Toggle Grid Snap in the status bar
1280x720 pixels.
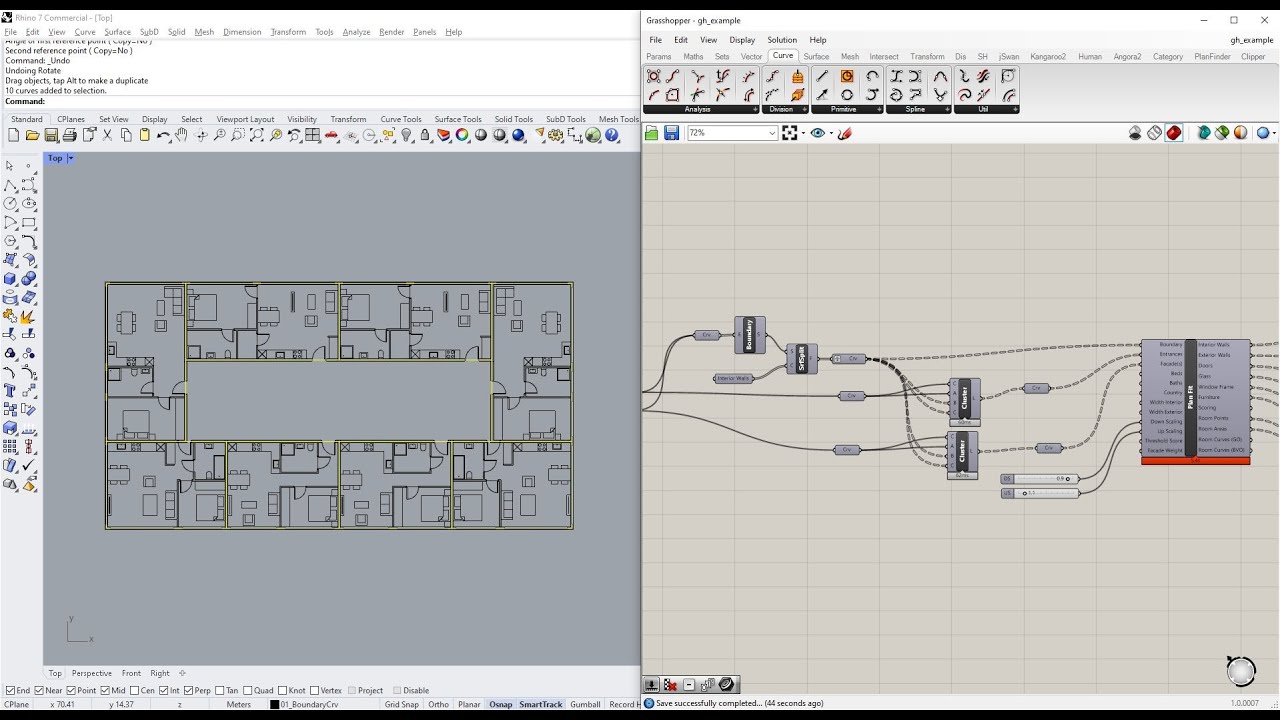click(402, 704)
